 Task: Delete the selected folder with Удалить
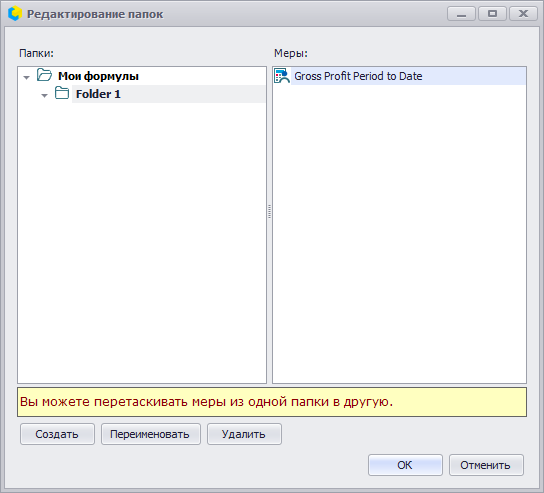coord(244,434)
